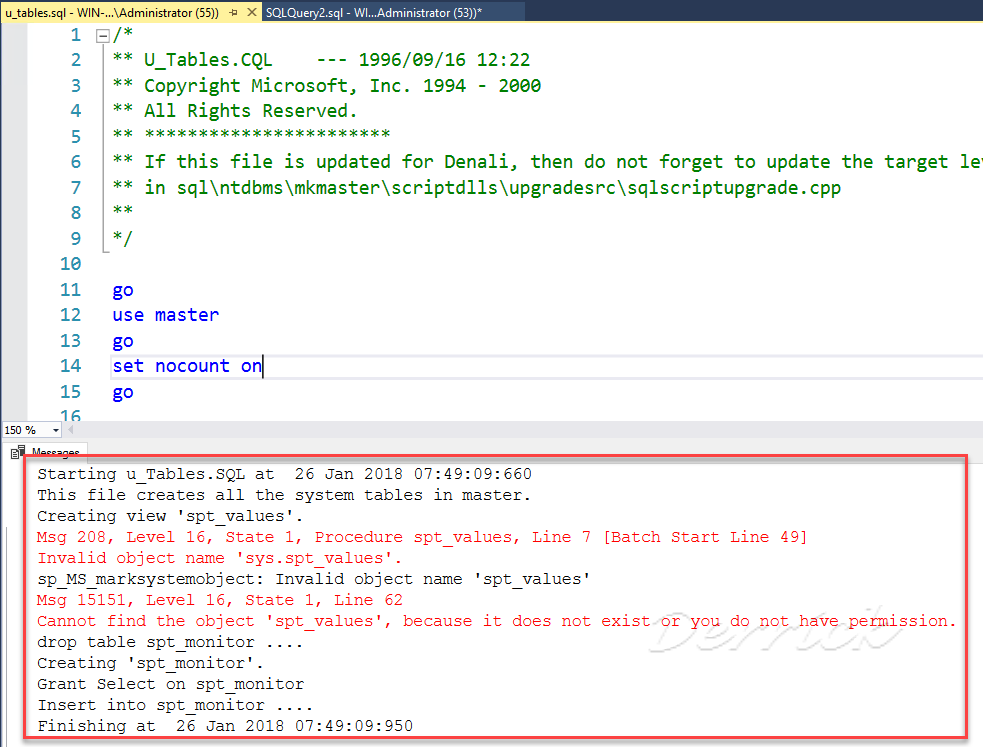The image size is (983, 747).
Task: Click the 'set nocount on' statement
Action: pyautogui.click(x=186, y=365)
